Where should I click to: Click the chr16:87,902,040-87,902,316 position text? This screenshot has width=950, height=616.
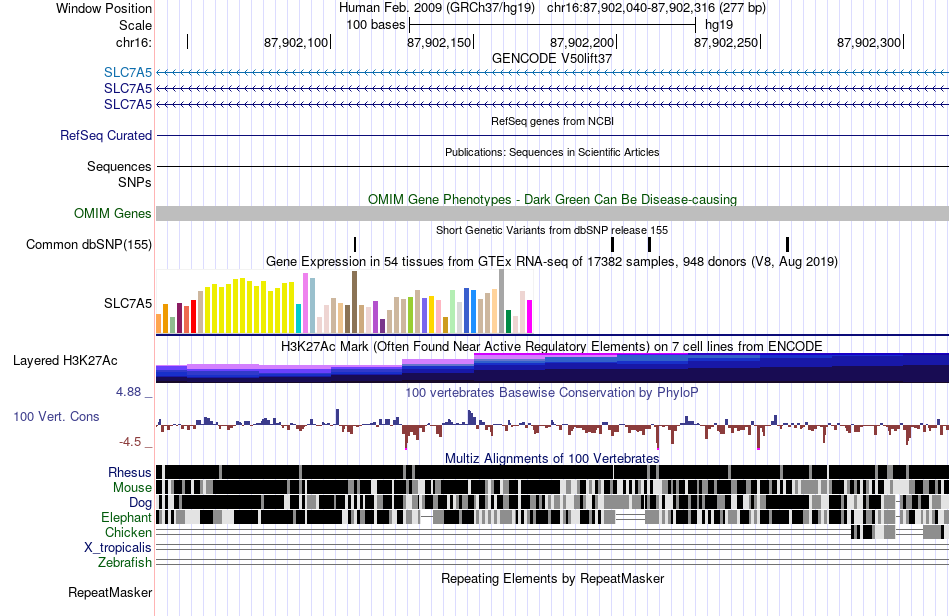click(x=656, y=8)
